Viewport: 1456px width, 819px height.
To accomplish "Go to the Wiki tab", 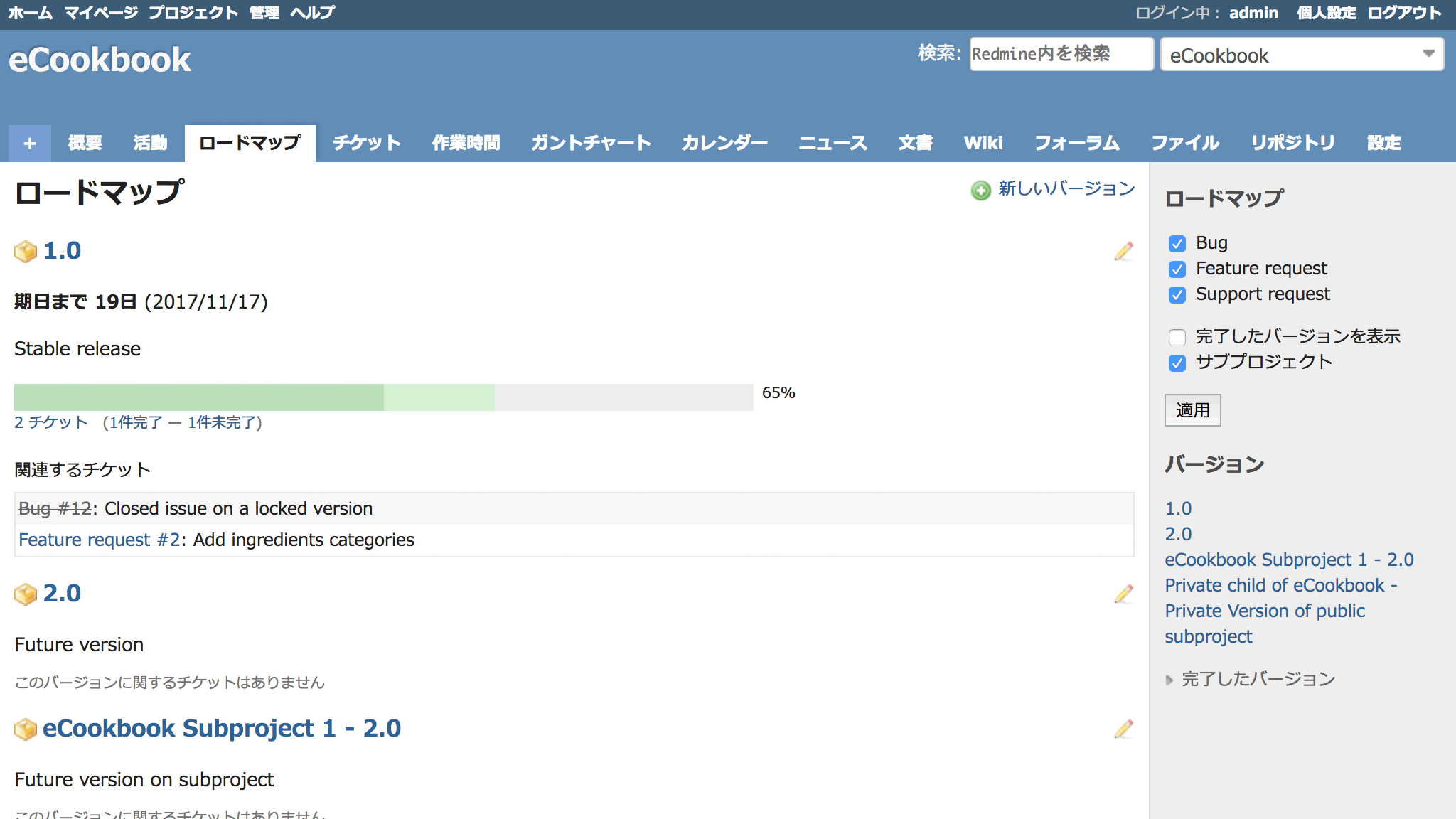I will [983, 143].
